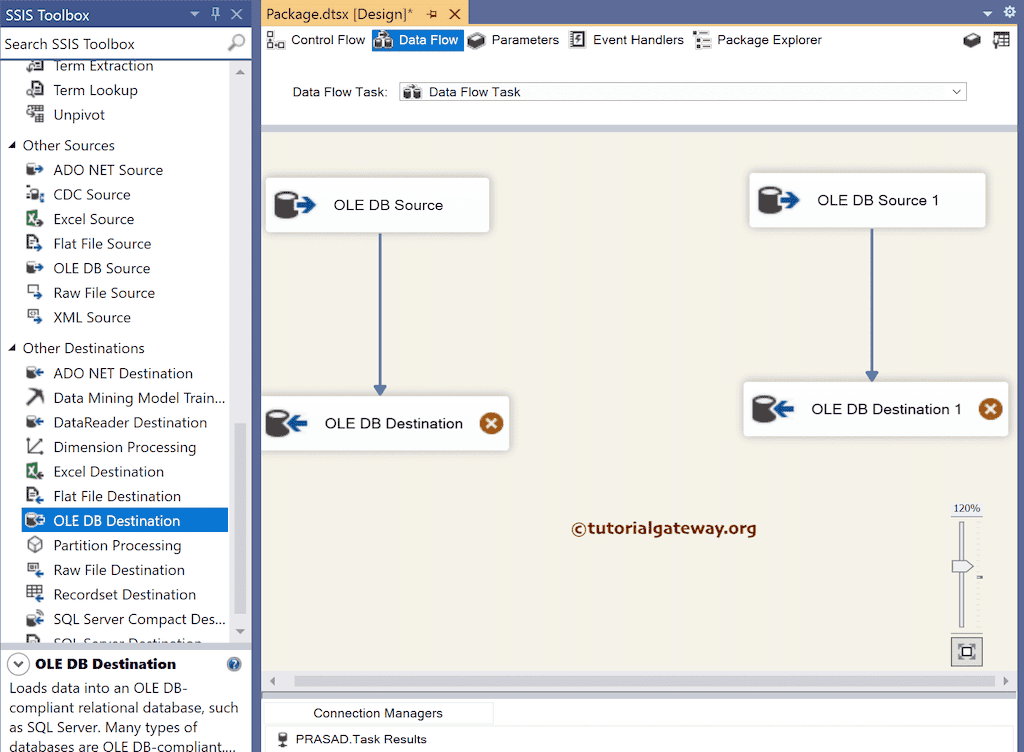Select the Data Mining Model Training icon
Viewport: 1024px width, 752px height.
click(35, 397)
